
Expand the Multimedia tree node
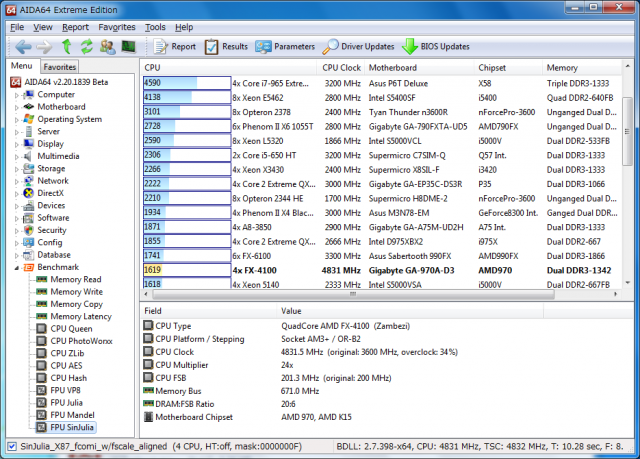17,157
